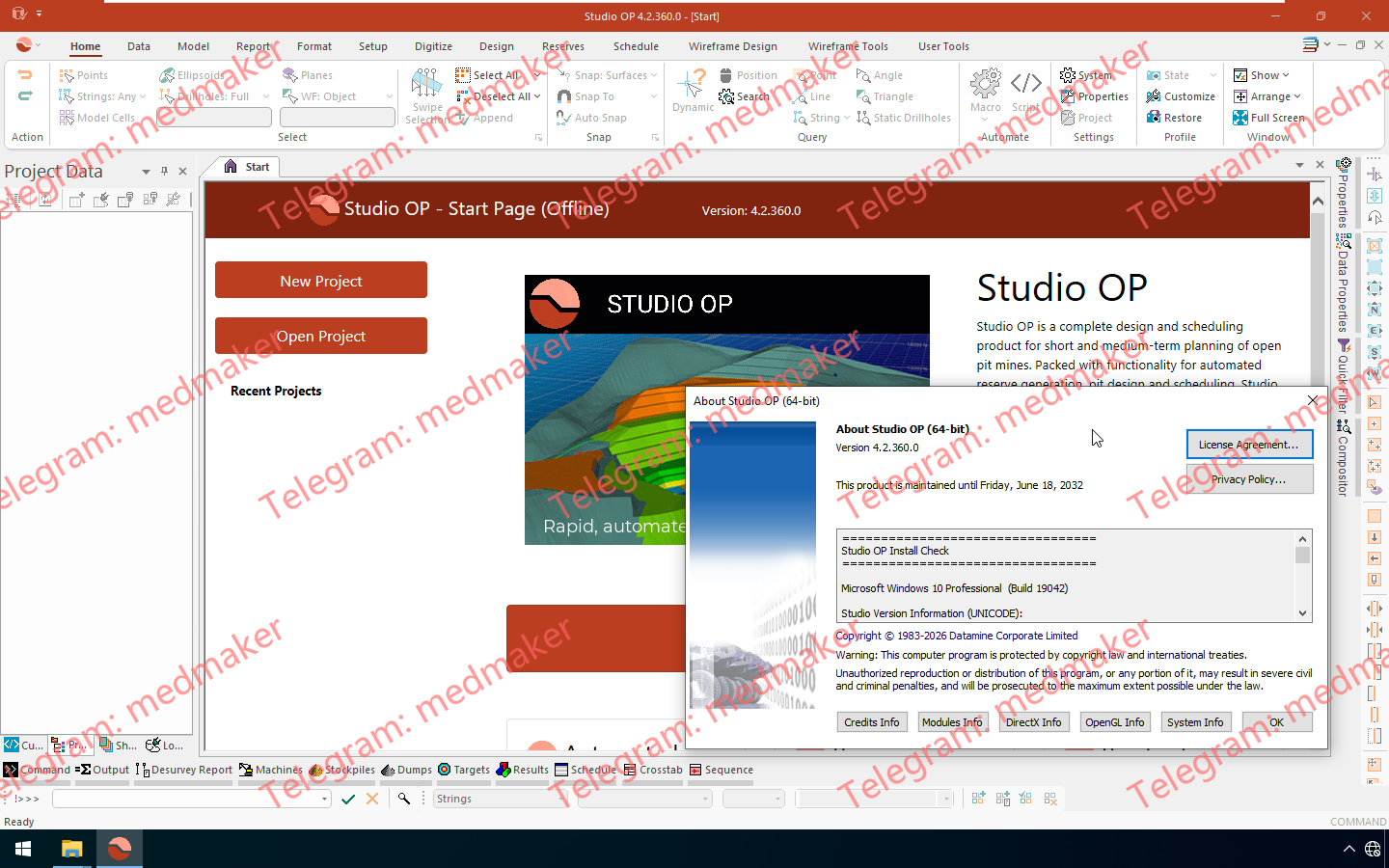Open License Agreement in About dialog

[x=1249, y=444]
